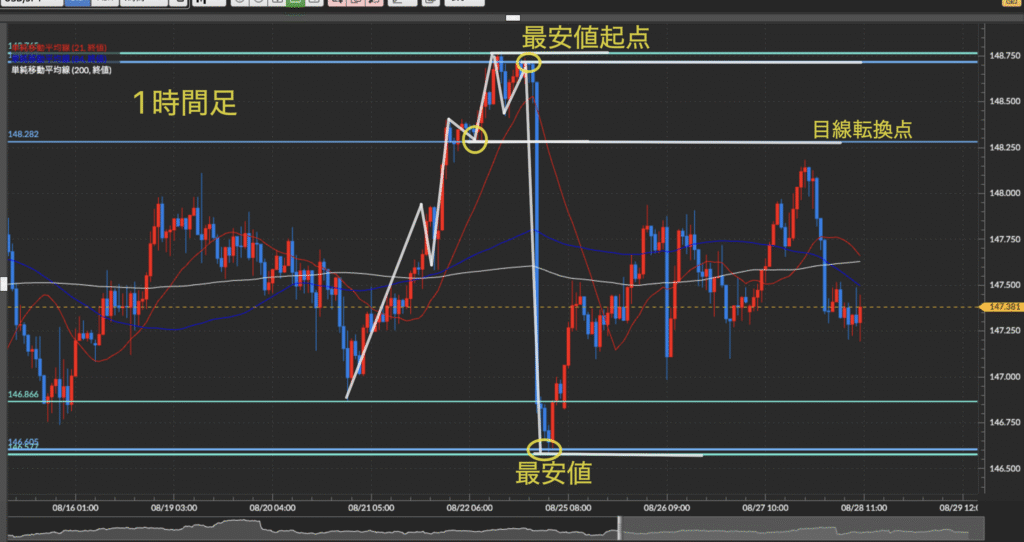Click the white panel splitter handle above the chart
This screenshot has height=542, width=1024.
pyautogui.click(x=513, y=18)
